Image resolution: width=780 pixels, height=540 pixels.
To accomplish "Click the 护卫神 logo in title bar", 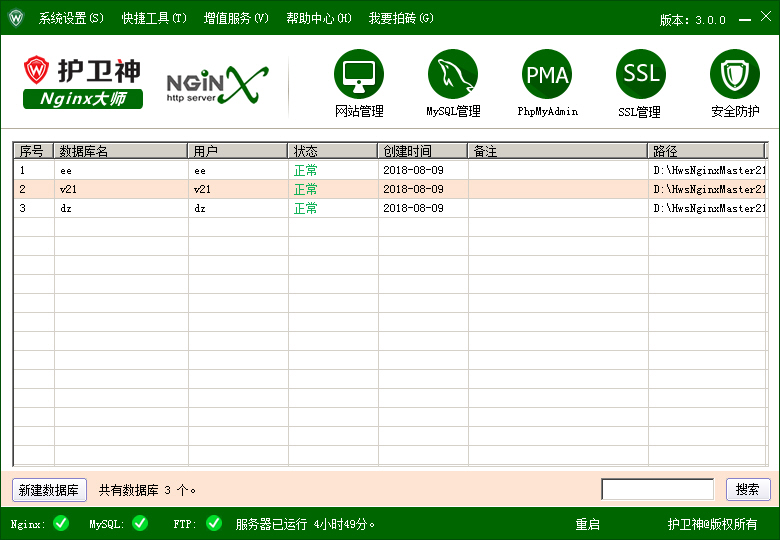I will point(16,18).
